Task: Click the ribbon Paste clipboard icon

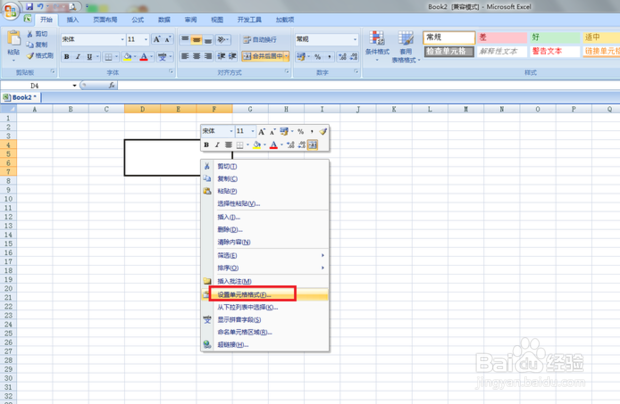Action: click(x=14, y=39)
